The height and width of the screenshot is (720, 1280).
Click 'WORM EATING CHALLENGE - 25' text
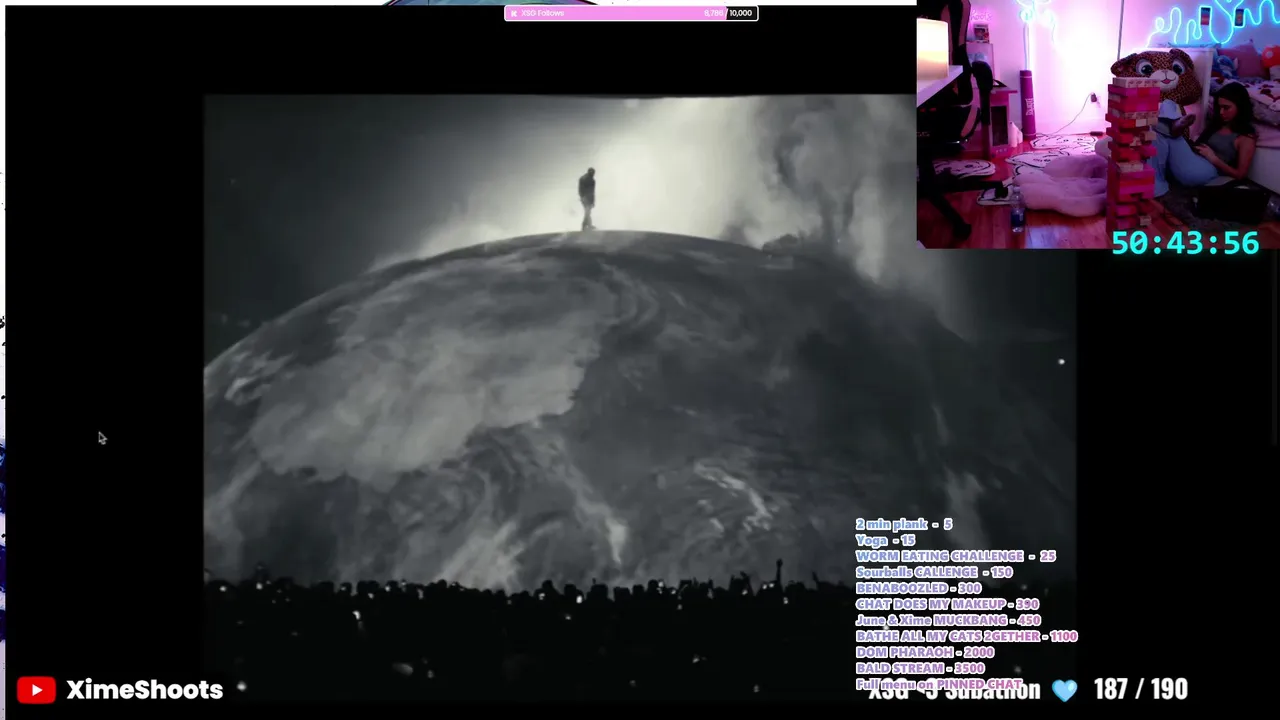[956, 556]
